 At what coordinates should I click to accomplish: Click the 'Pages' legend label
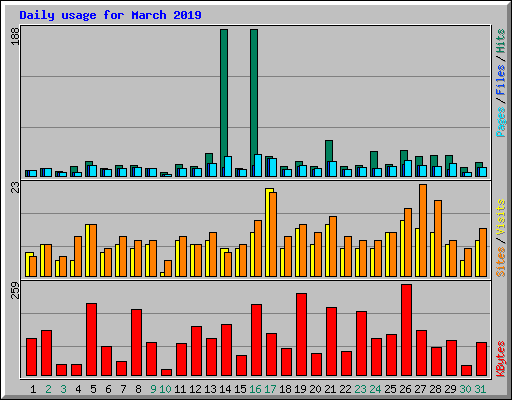(x=500, y=122)
